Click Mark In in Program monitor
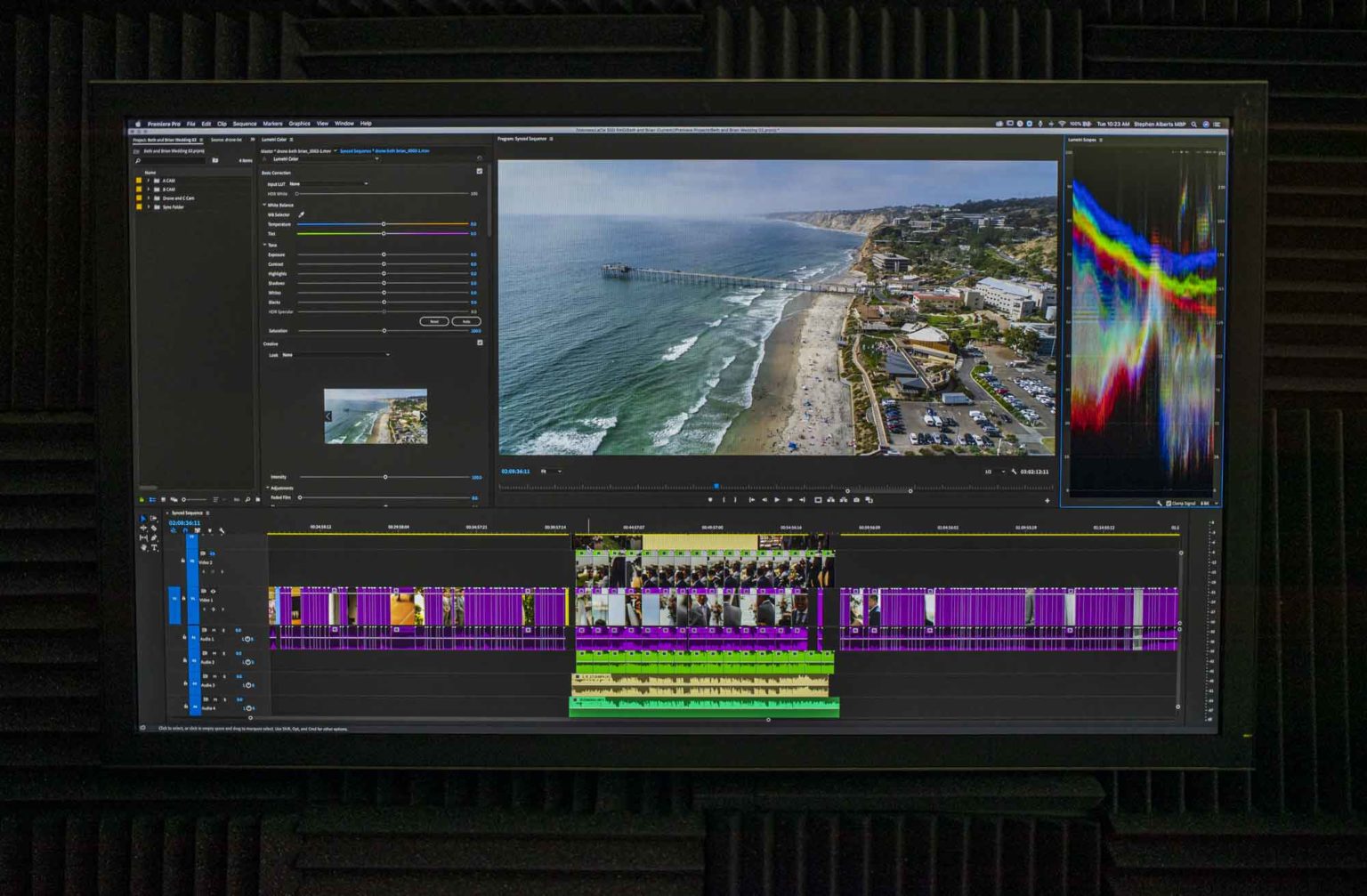This screenshot has height=896, width=1367. point(724,500)
